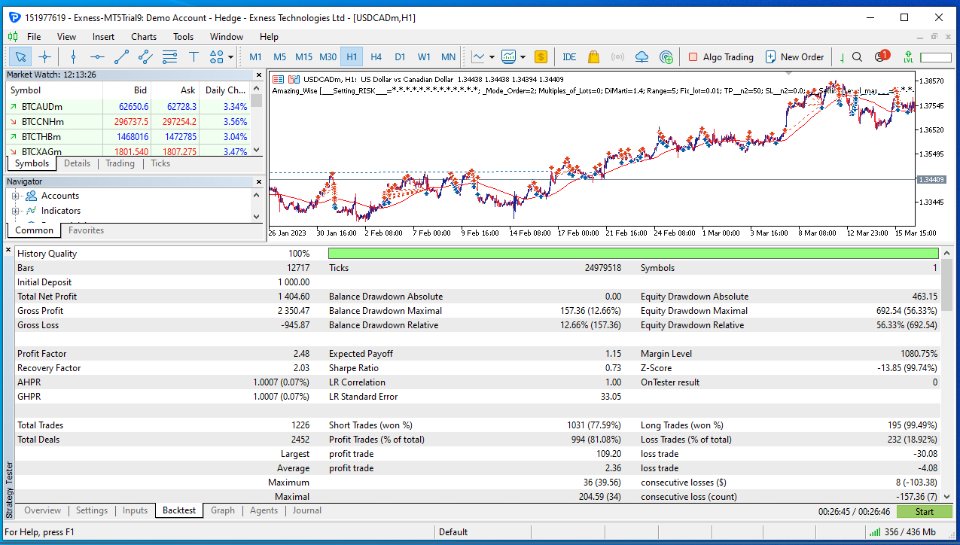The height and width of the screenshot is (545, 960).
Task: Switch chart to D1 timeframe
Action: coord(400,57)
